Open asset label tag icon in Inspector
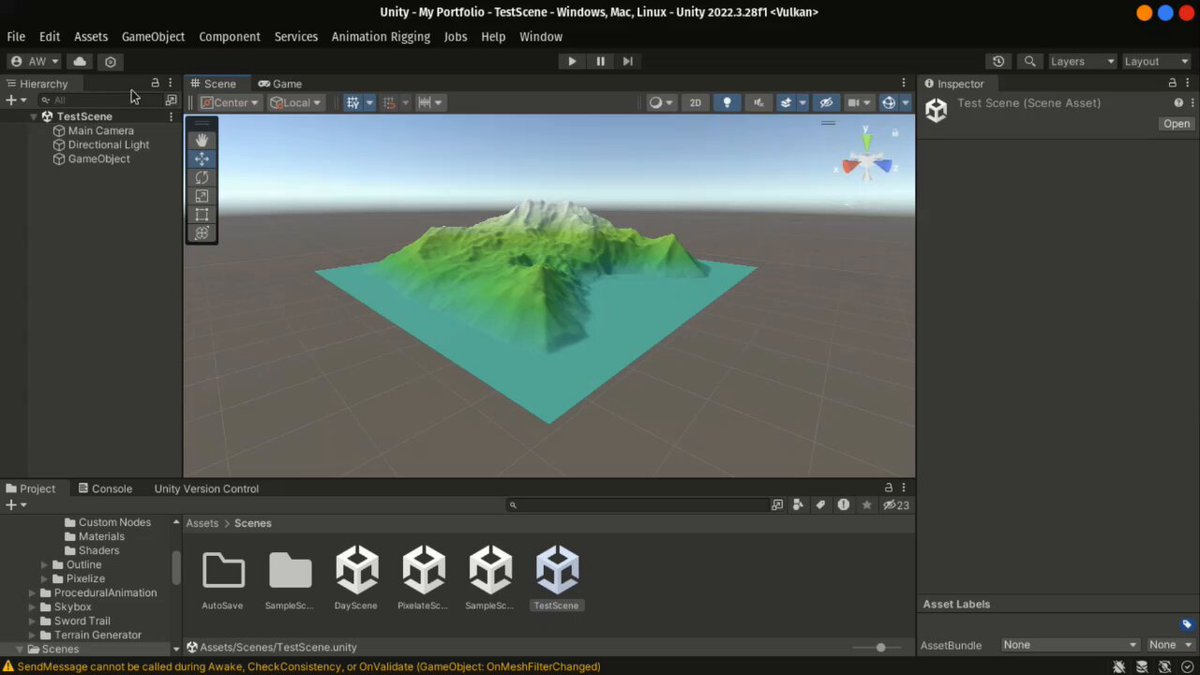Screen dimensions: 1200x675 [x=1187, y=624]
